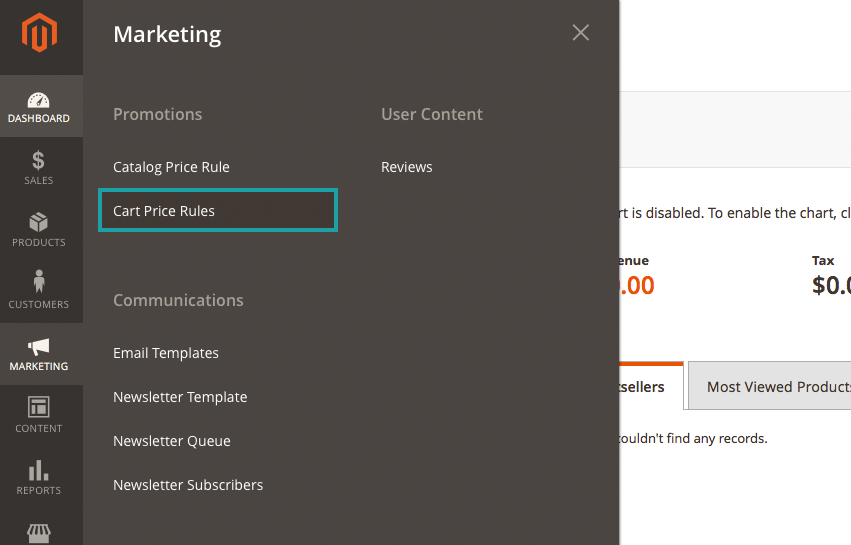Open the Content layout icon

(39, 408)
